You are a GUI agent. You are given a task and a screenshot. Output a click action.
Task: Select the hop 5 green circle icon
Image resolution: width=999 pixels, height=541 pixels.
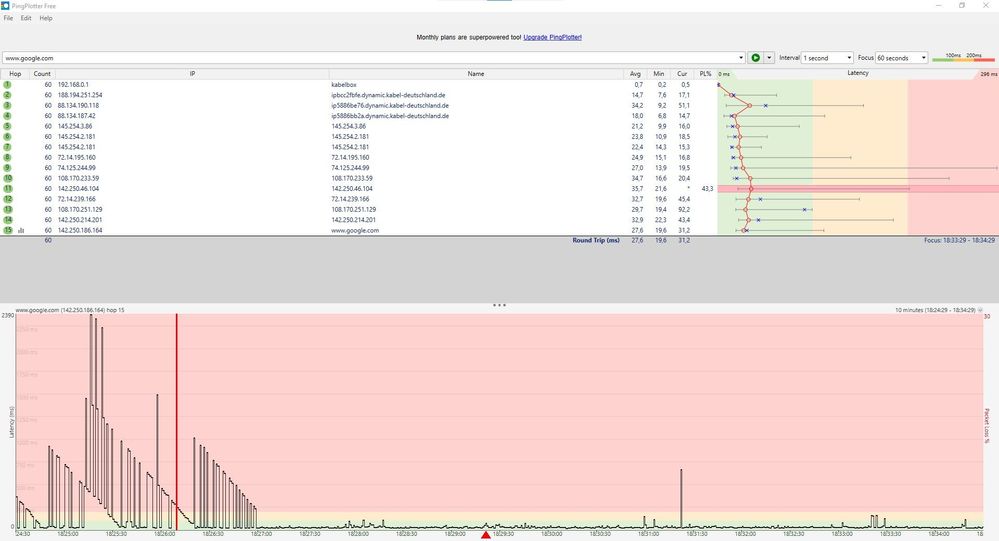(x=8, y=126)
